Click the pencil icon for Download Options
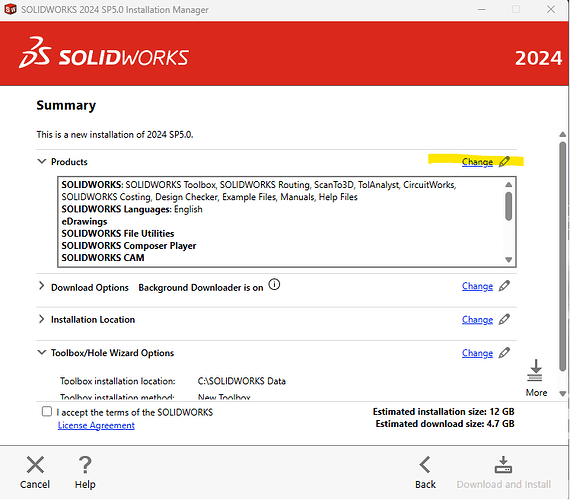This screenshot has width=570, height=500. [504, 286]
